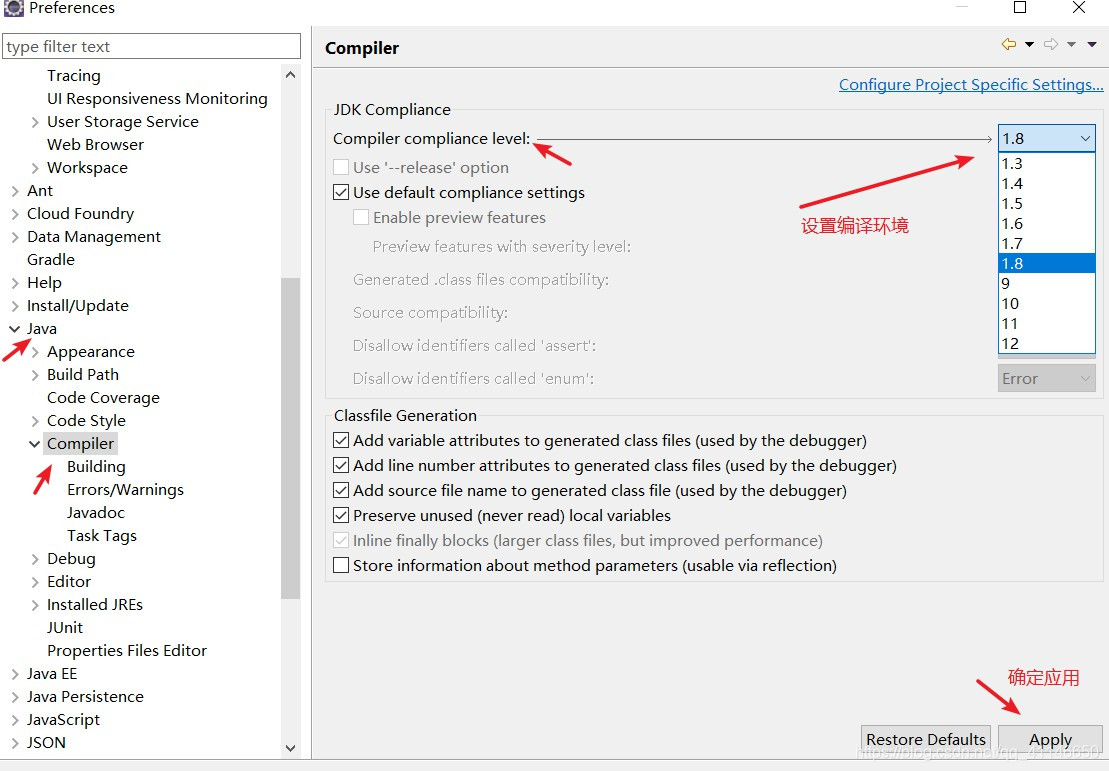Expand the User Storage Service node
Screen dimensions: 1109x771
coord(35,122)
